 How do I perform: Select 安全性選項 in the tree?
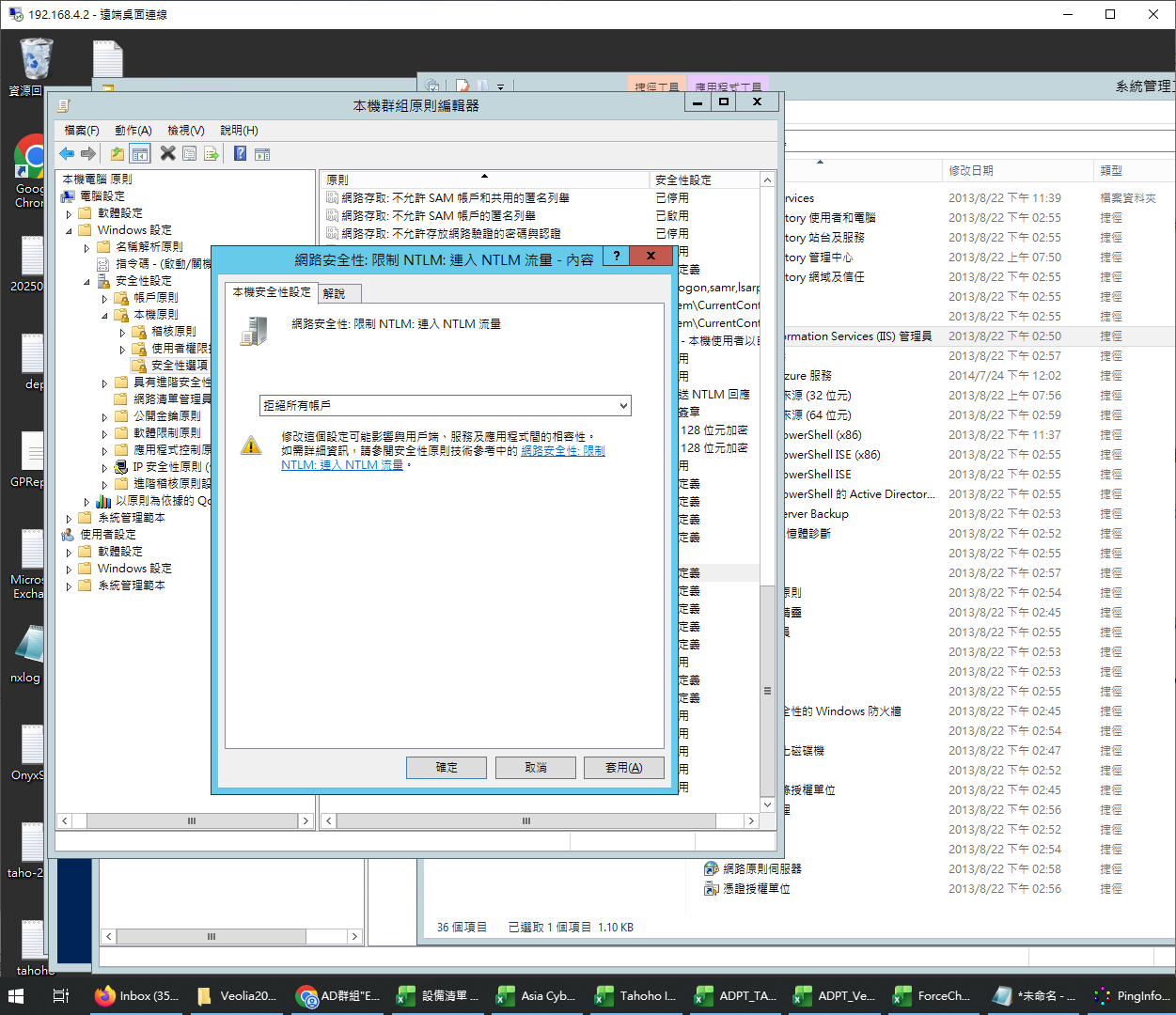click(179, 366)
